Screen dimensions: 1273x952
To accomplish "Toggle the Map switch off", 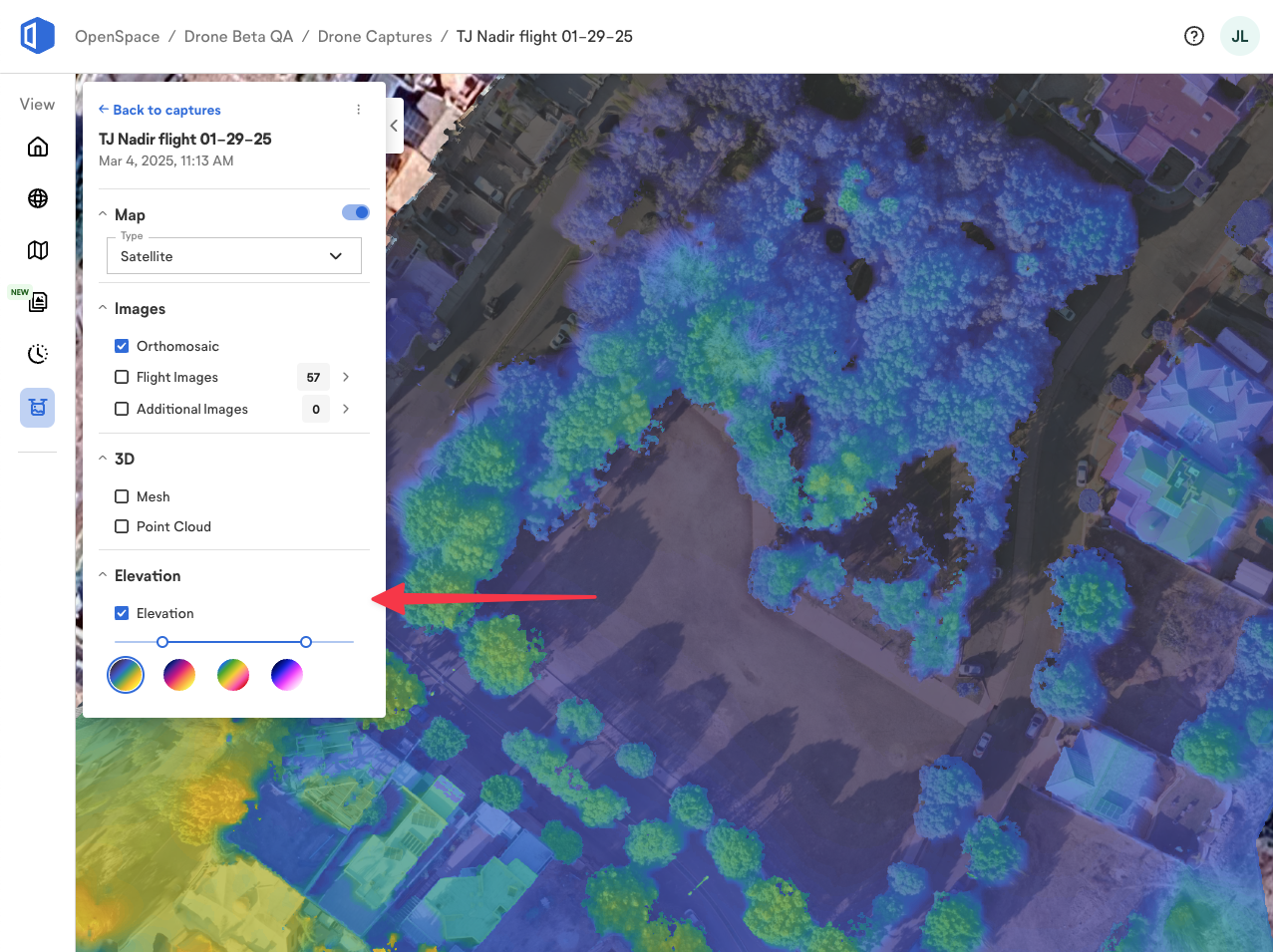I will pyautogui.click(x=356, y=212).
